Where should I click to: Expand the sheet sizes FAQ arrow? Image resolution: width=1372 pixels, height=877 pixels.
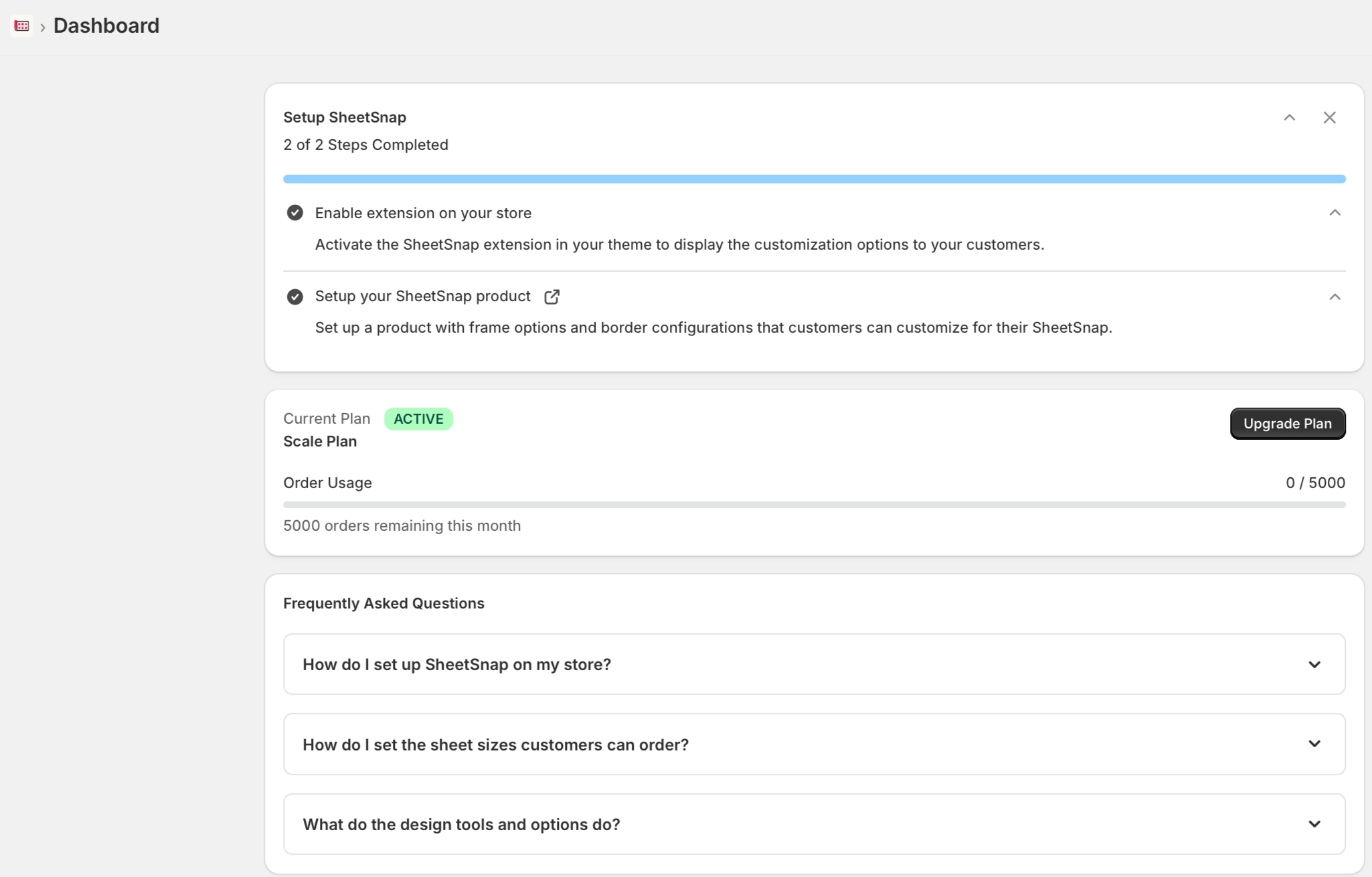[1314, 744]
